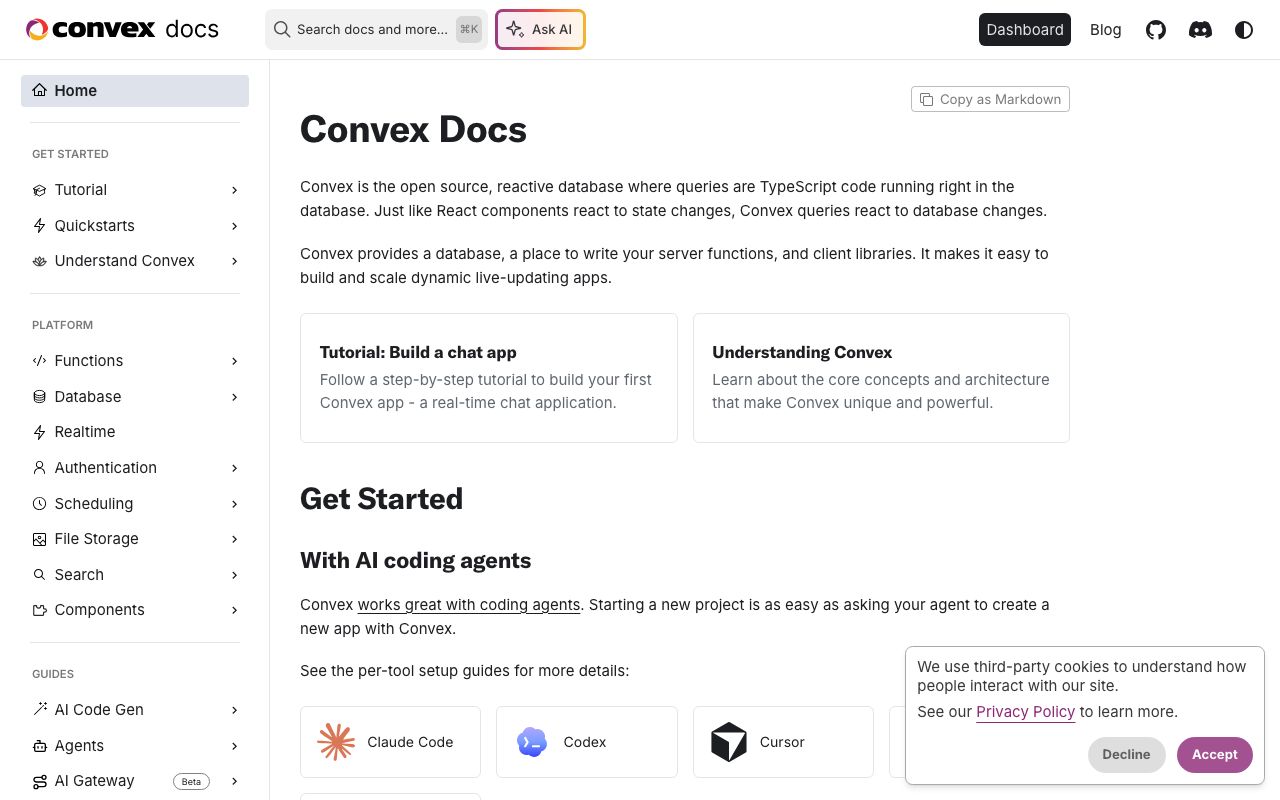1280x800 pixels.
Task: Click the AI Gateway icon
Action: tap(40, 781)
